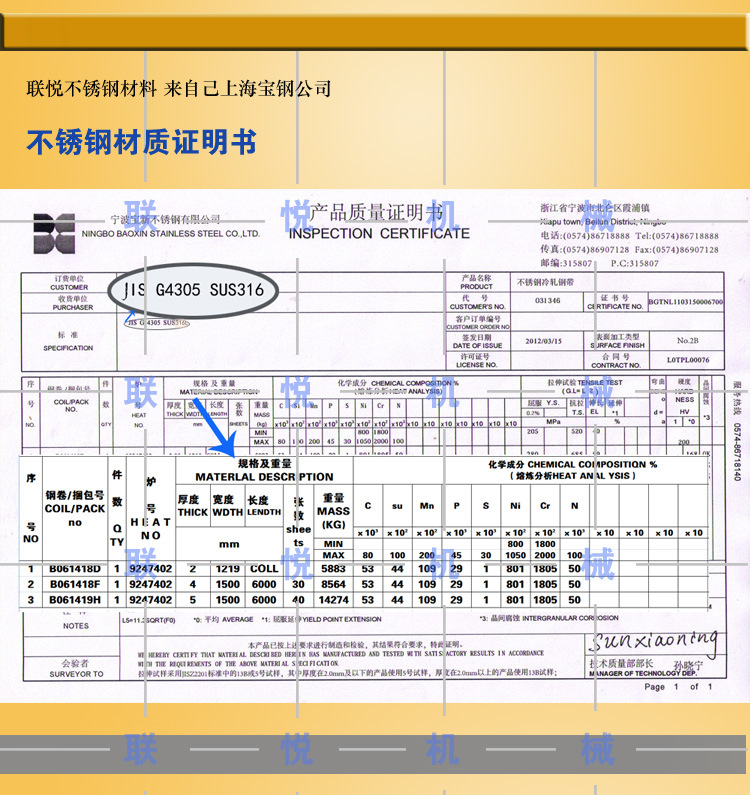Click the 'COLL' length cell

click(x=264, y=569)
